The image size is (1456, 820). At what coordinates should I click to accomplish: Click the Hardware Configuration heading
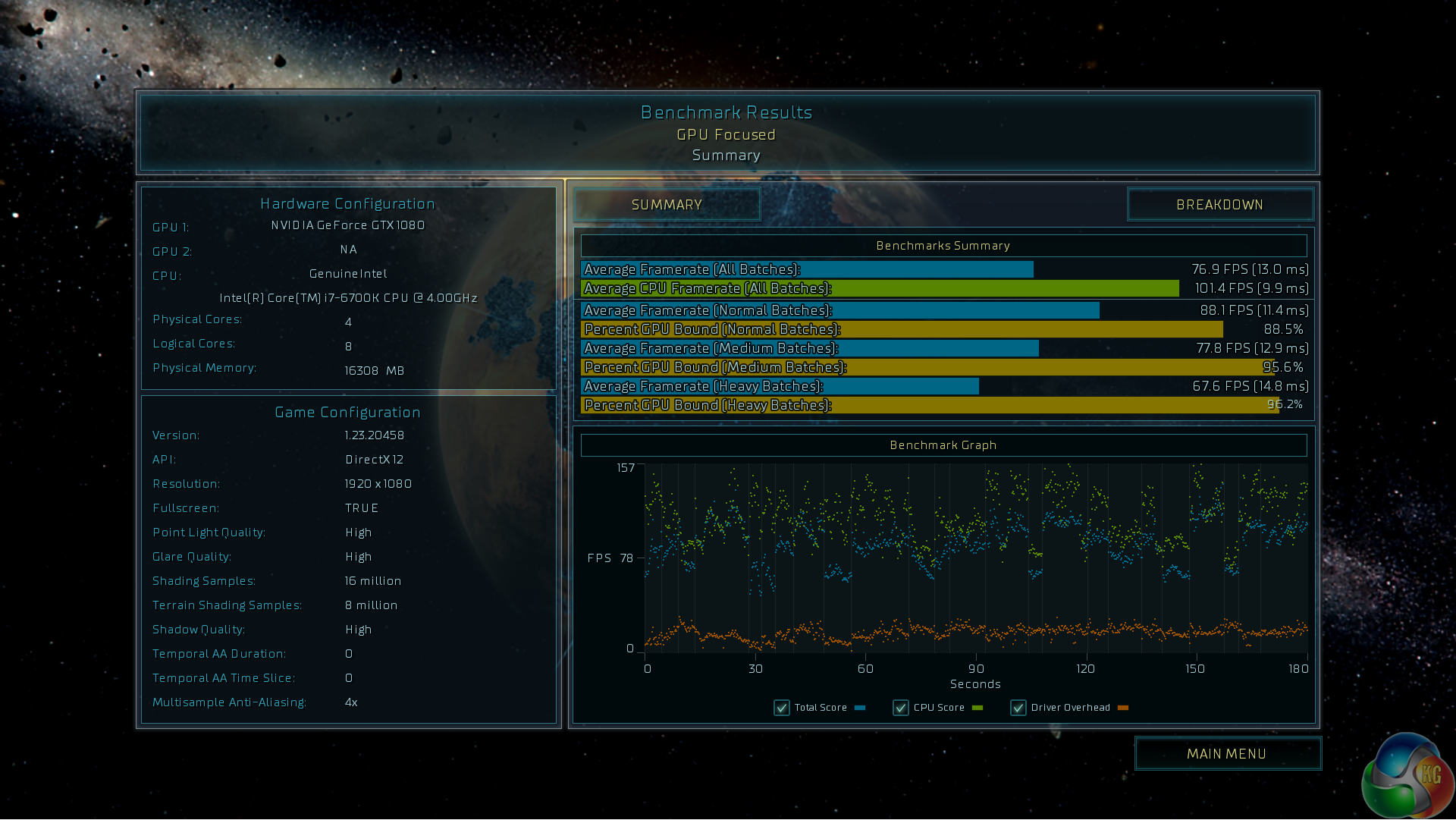(347, 204)
